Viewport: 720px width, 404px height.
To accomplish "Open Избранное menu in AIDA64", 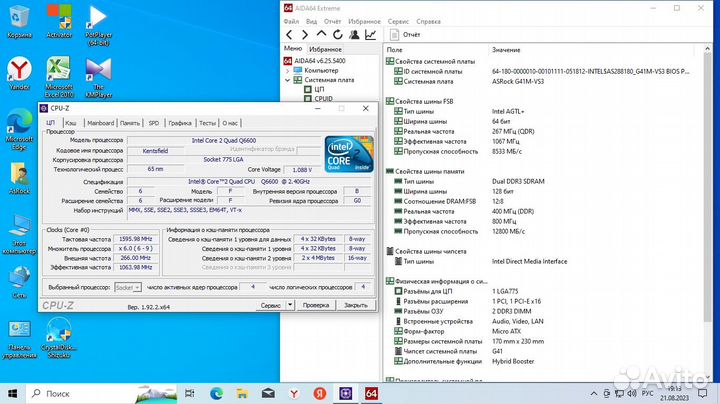I will (364, 22).
